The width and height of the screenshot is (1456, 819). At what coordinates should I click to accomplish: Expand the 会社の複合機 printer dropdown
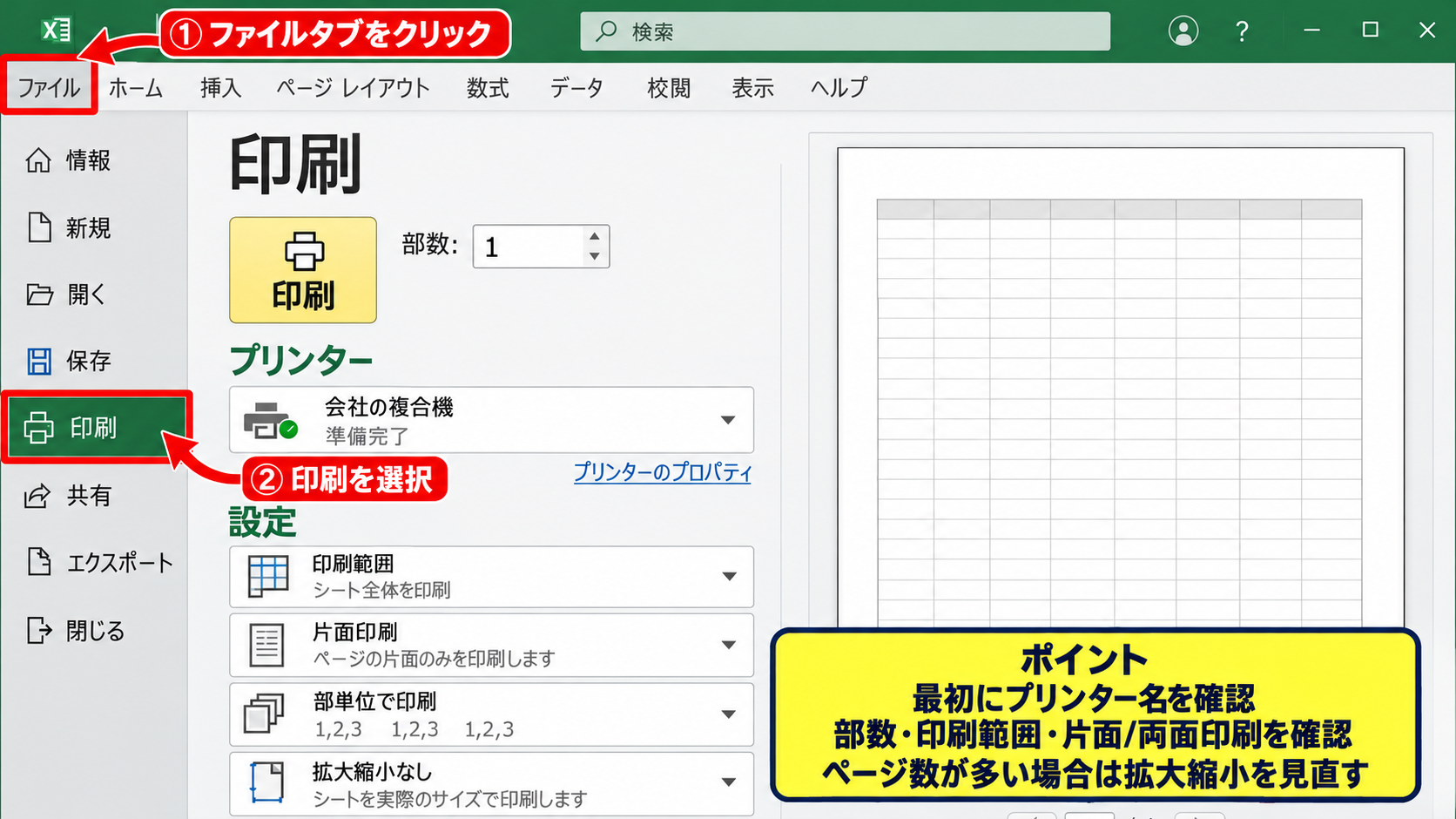point(728,420)
